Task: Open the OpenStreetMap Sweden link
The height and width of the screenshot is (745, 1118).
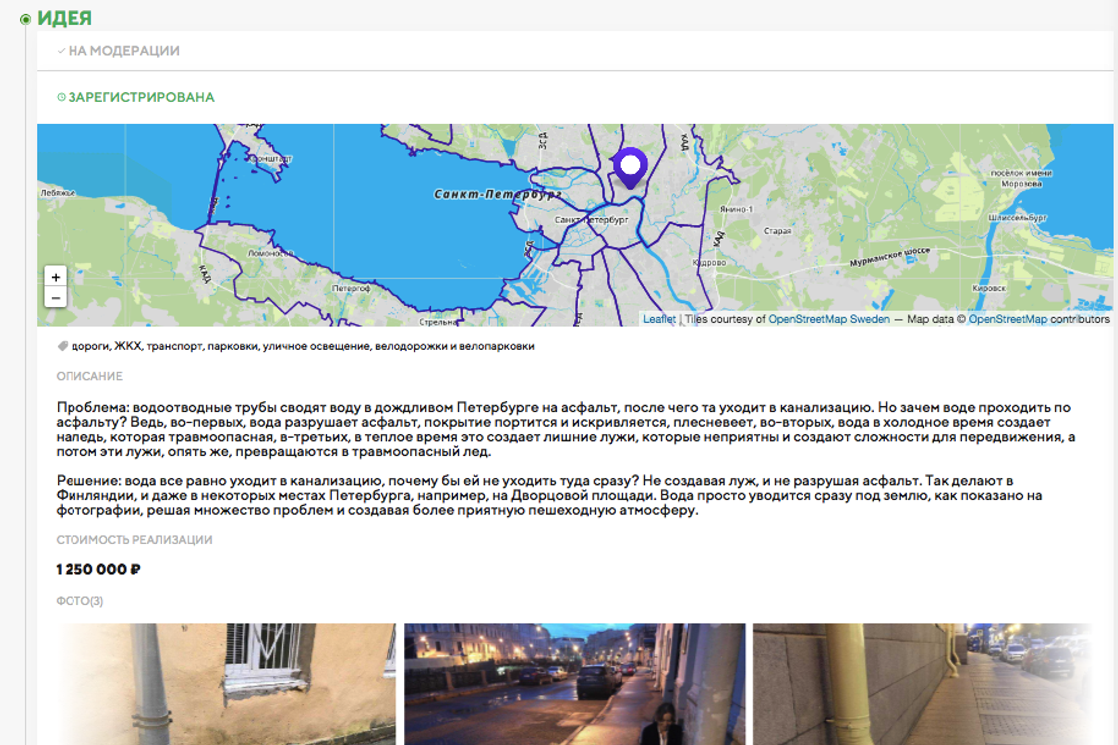Action: 828,320
